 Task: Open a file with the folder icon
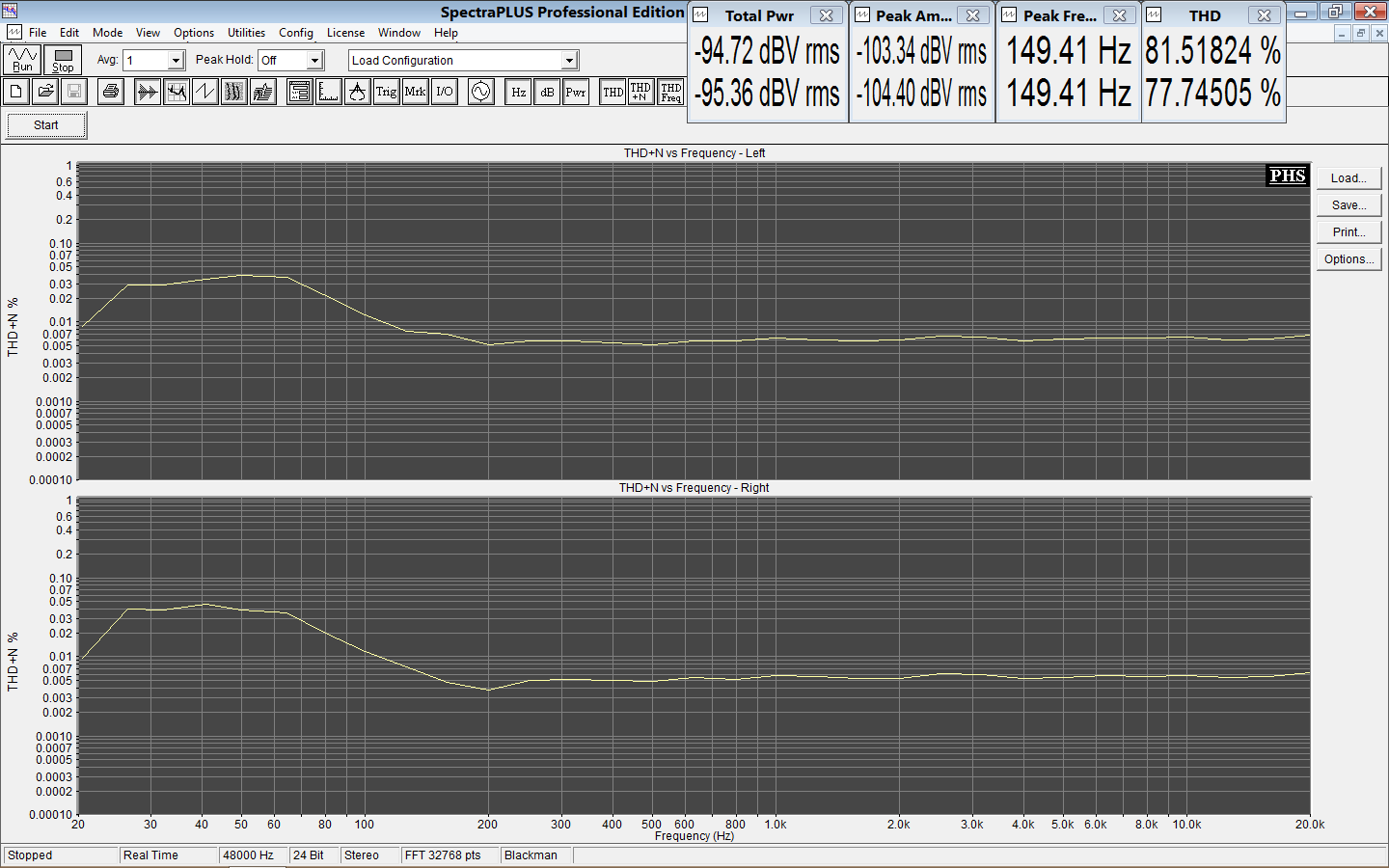[x=44, y=92]
